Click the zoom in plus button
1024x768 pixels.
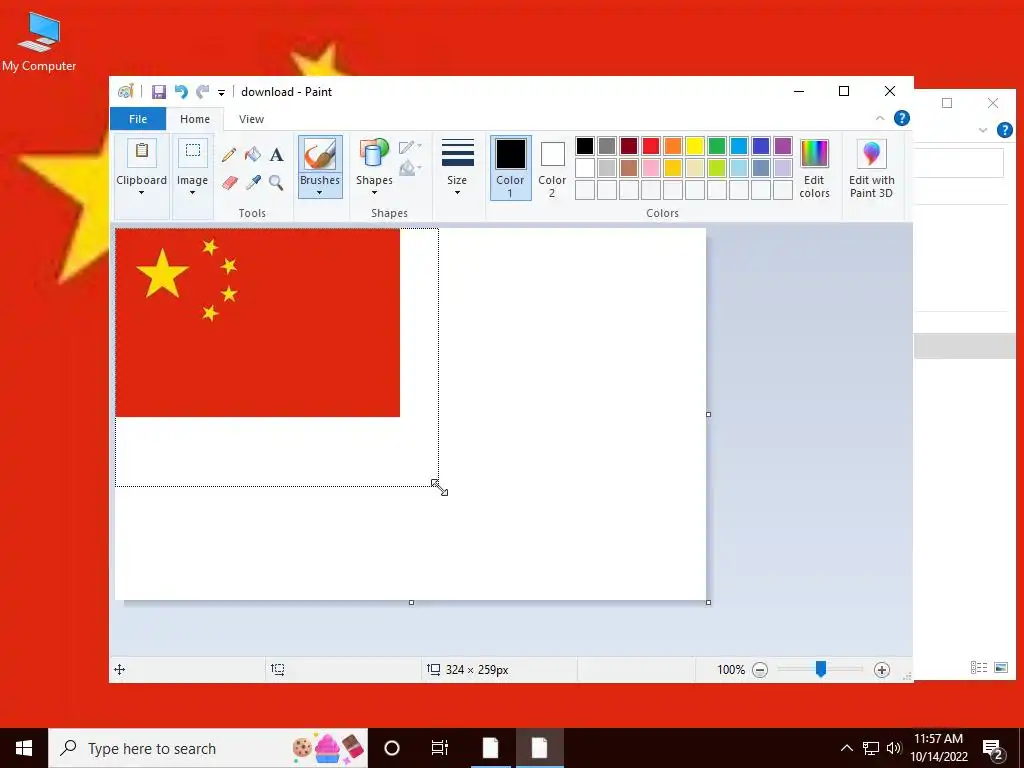click(x=882, y=669)
